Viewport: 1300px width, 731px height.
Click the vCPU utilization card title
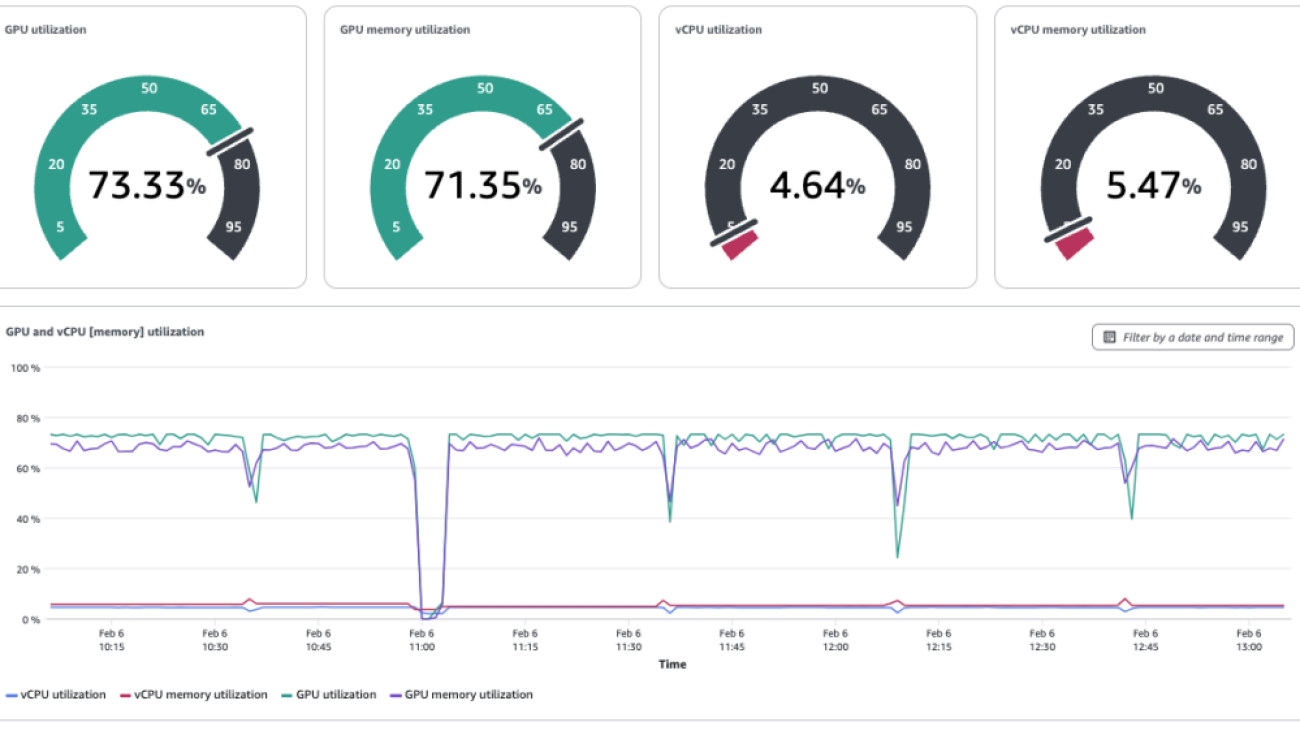[718, 30]
